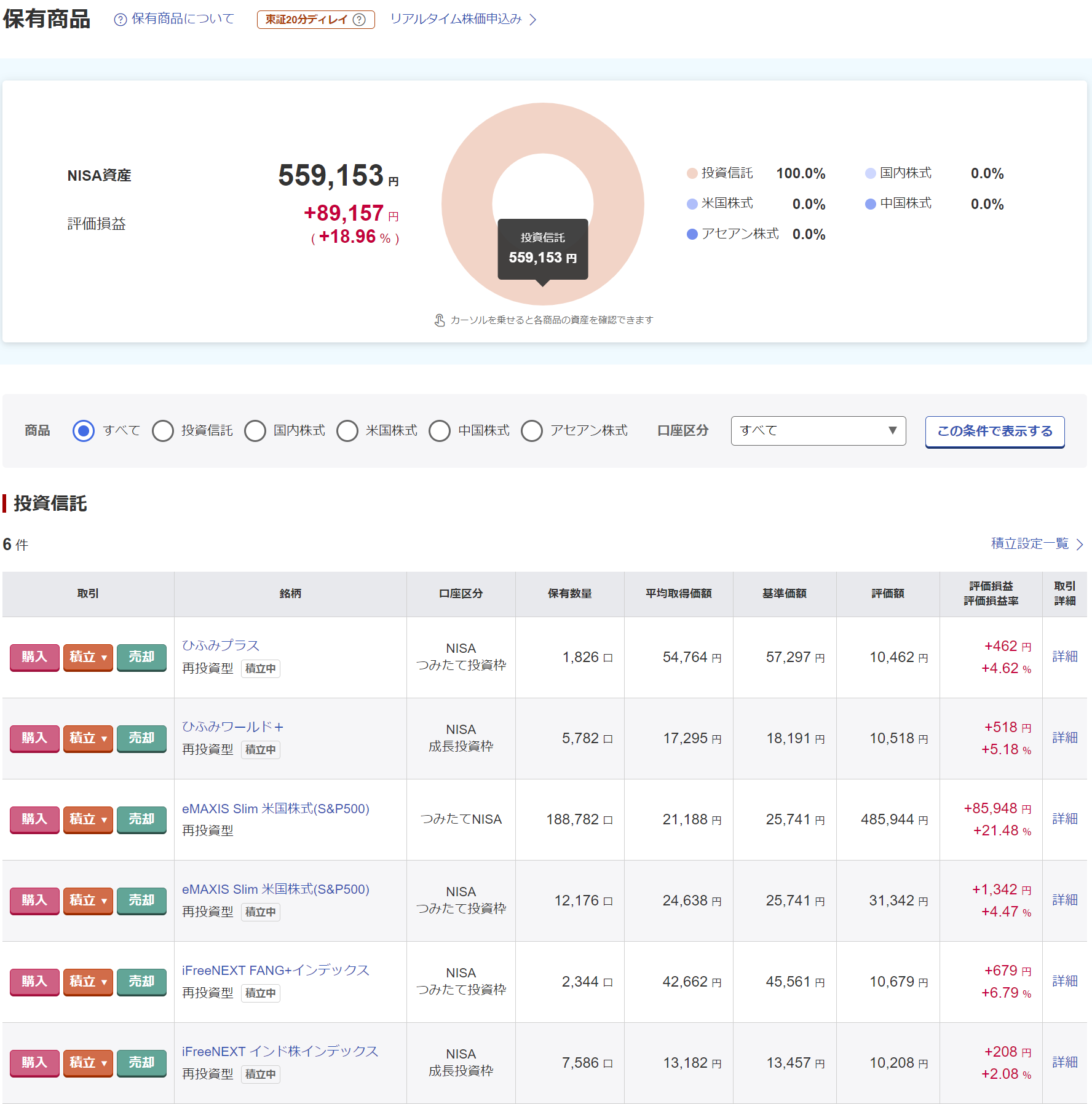1092x1104 pixels.
Task: Open the 口座区分 dropdown
Action: point(818,431)
